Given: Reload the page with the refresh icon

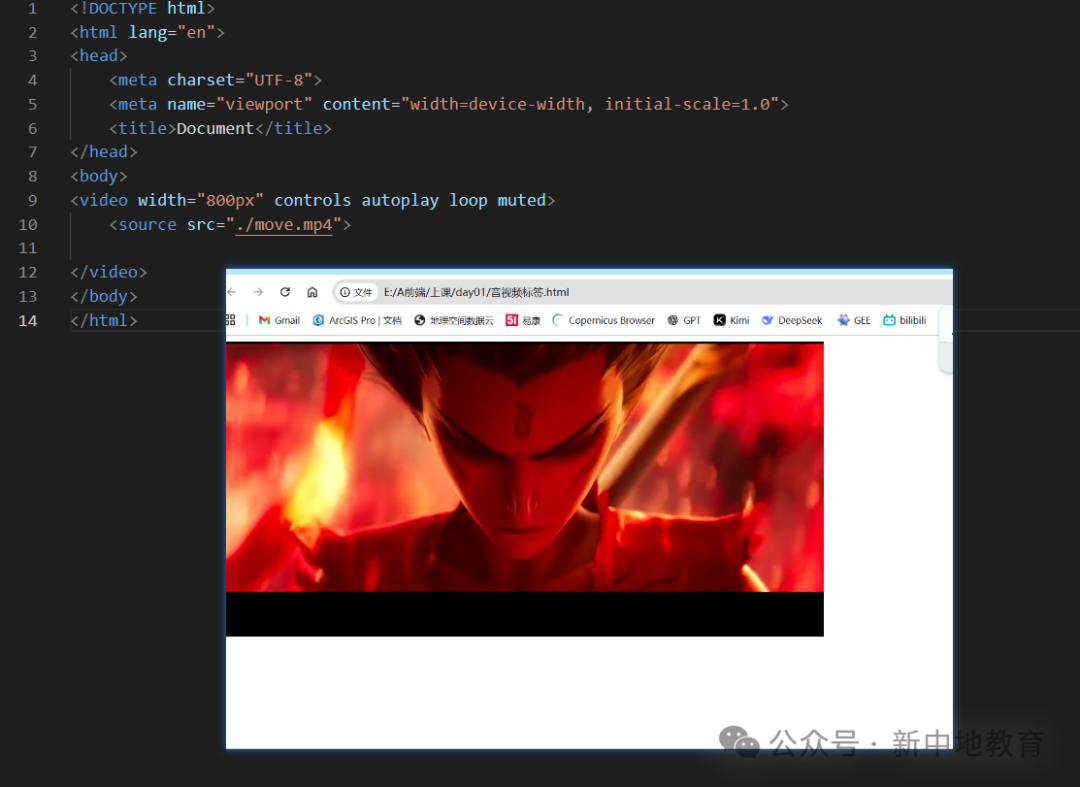Looking at the screenshot, I should pos(285,292).
